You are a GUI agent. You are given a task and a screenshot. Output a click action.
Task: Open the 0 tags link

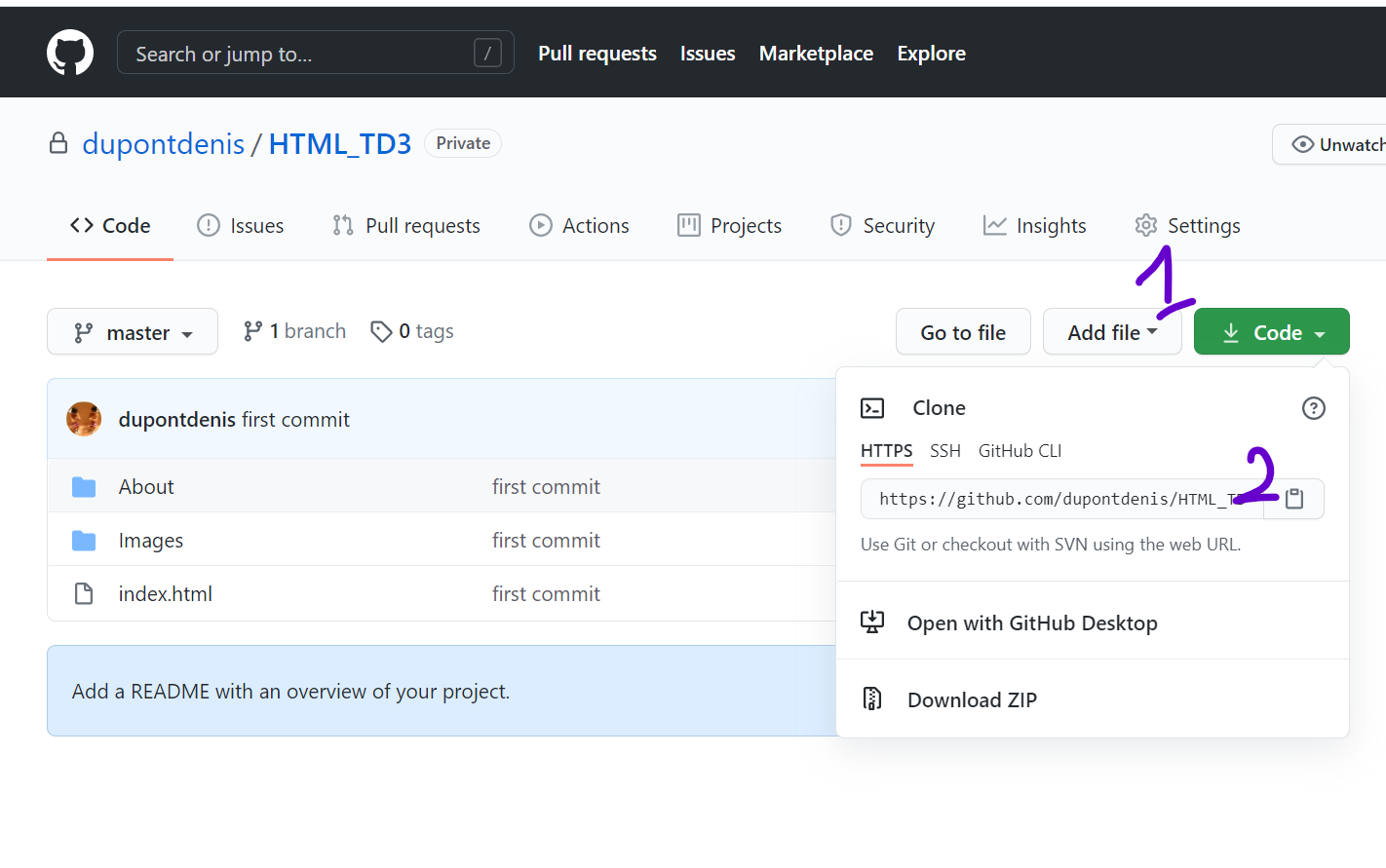click(x=412, y=331)
